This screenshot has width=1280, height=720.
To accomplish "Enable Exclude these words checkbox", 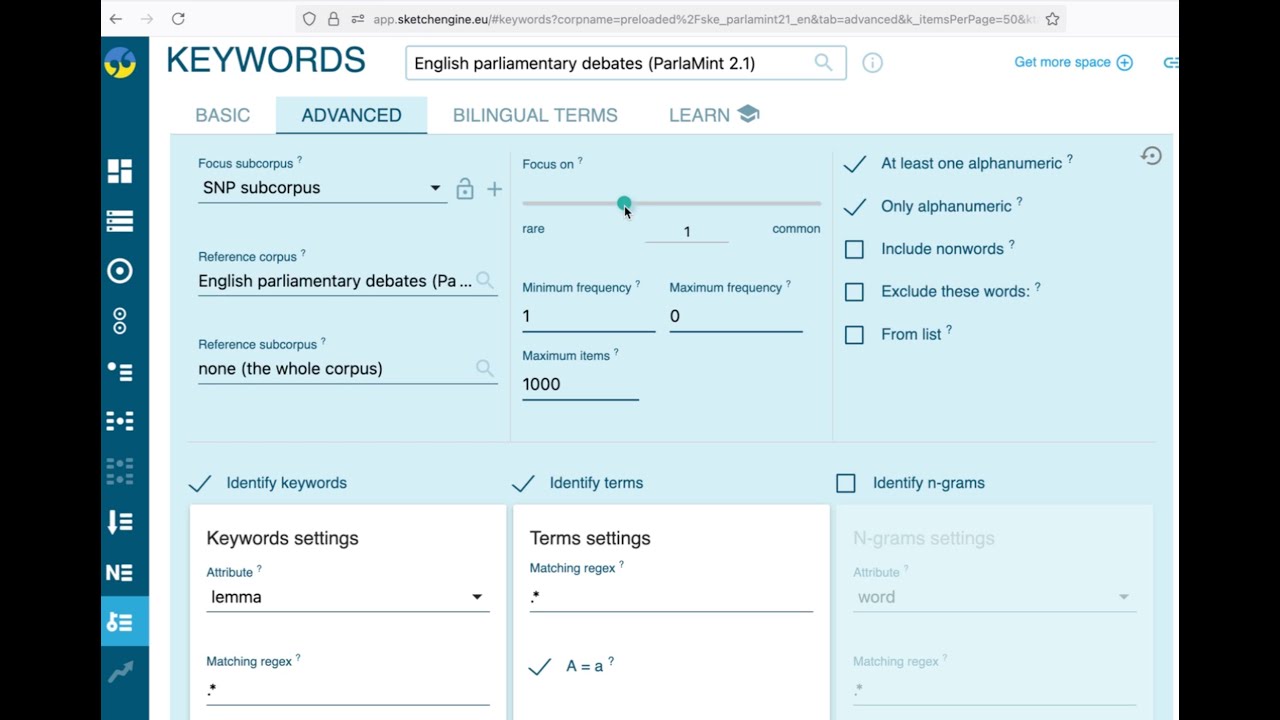I will point(854,292).
